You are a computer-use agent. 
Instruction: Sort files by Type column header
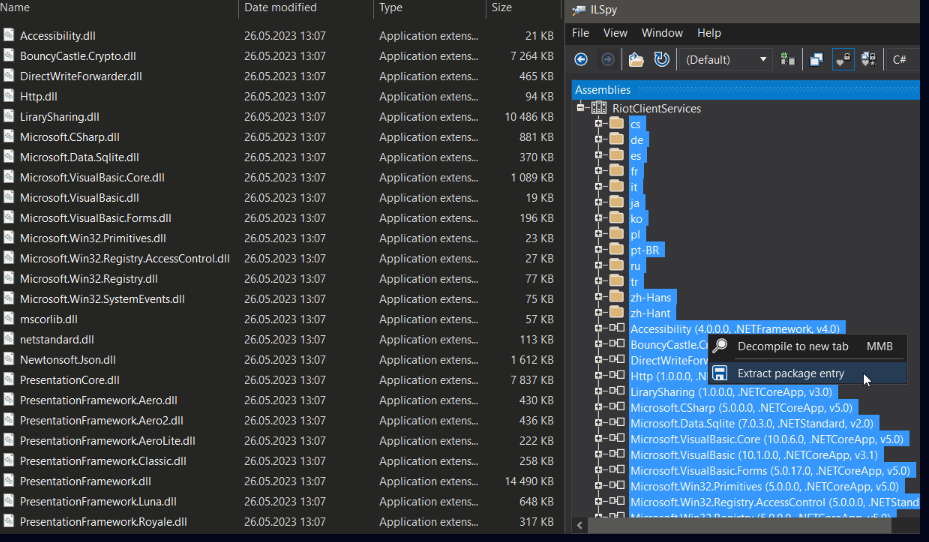point(430,8)
